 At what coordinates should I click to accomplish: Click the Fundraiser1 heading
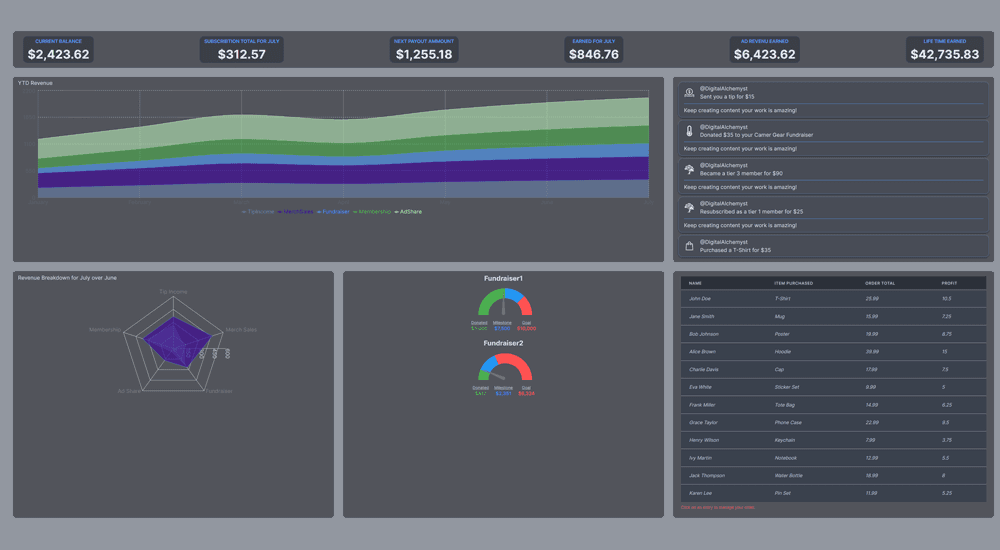click(x=503, y=279)
